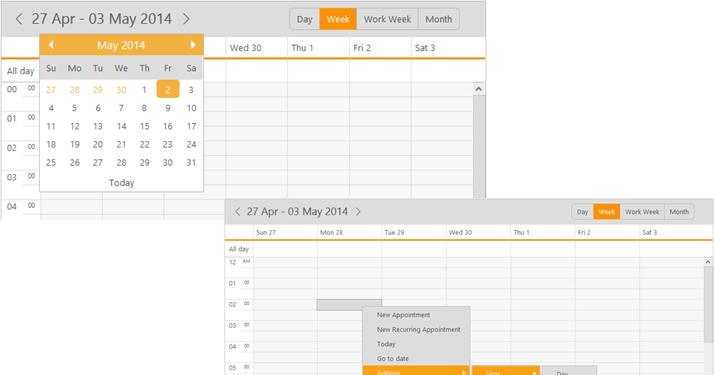Select May 16 in calendar popup
This screenshot has height=375, width=714.
pos(168,126)
